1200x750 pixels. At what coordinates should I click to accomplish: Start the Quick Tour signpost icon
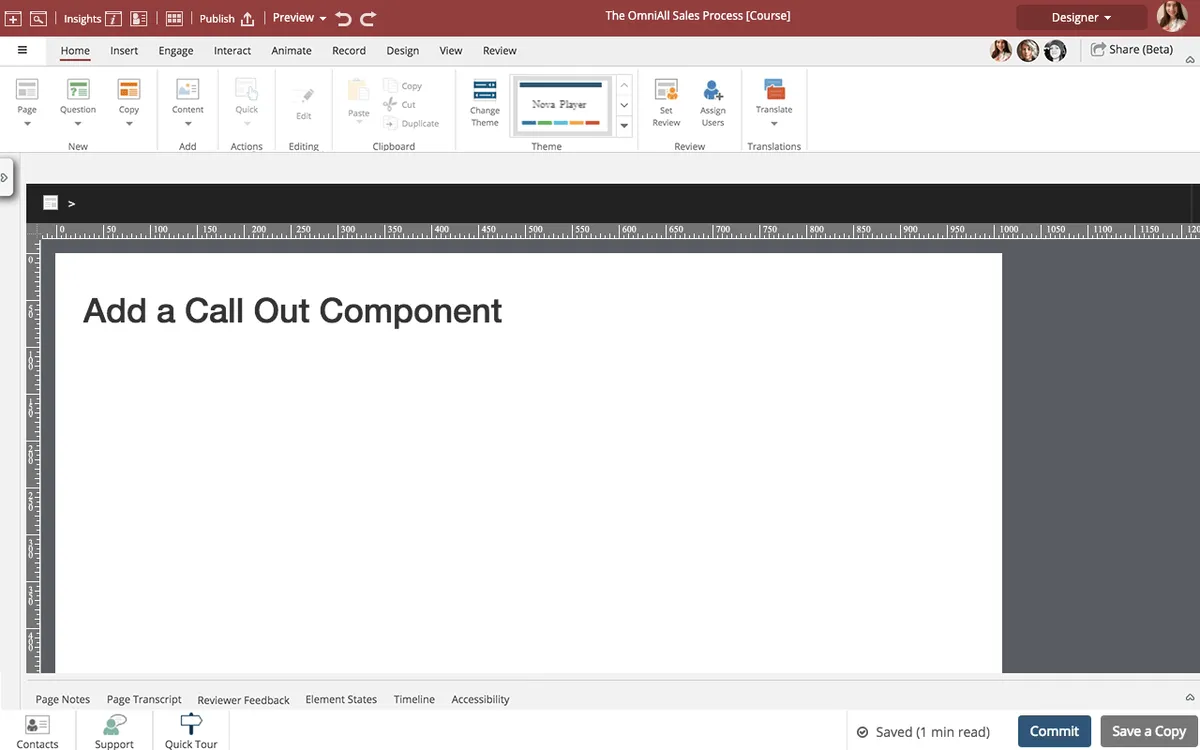pos(191,725)
